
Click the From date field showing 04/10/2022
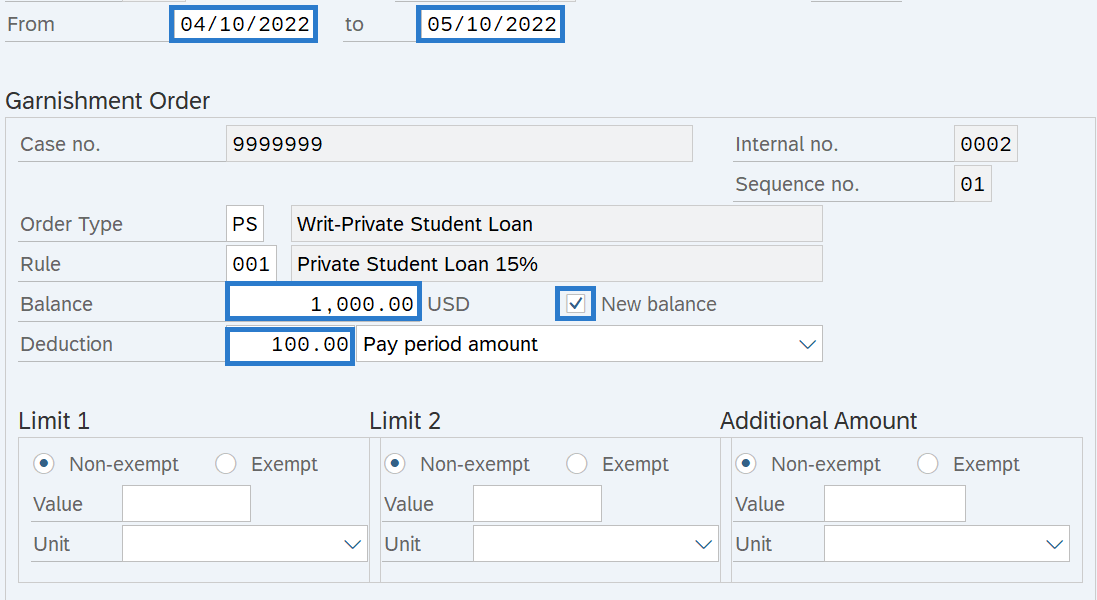click(243, 24)
